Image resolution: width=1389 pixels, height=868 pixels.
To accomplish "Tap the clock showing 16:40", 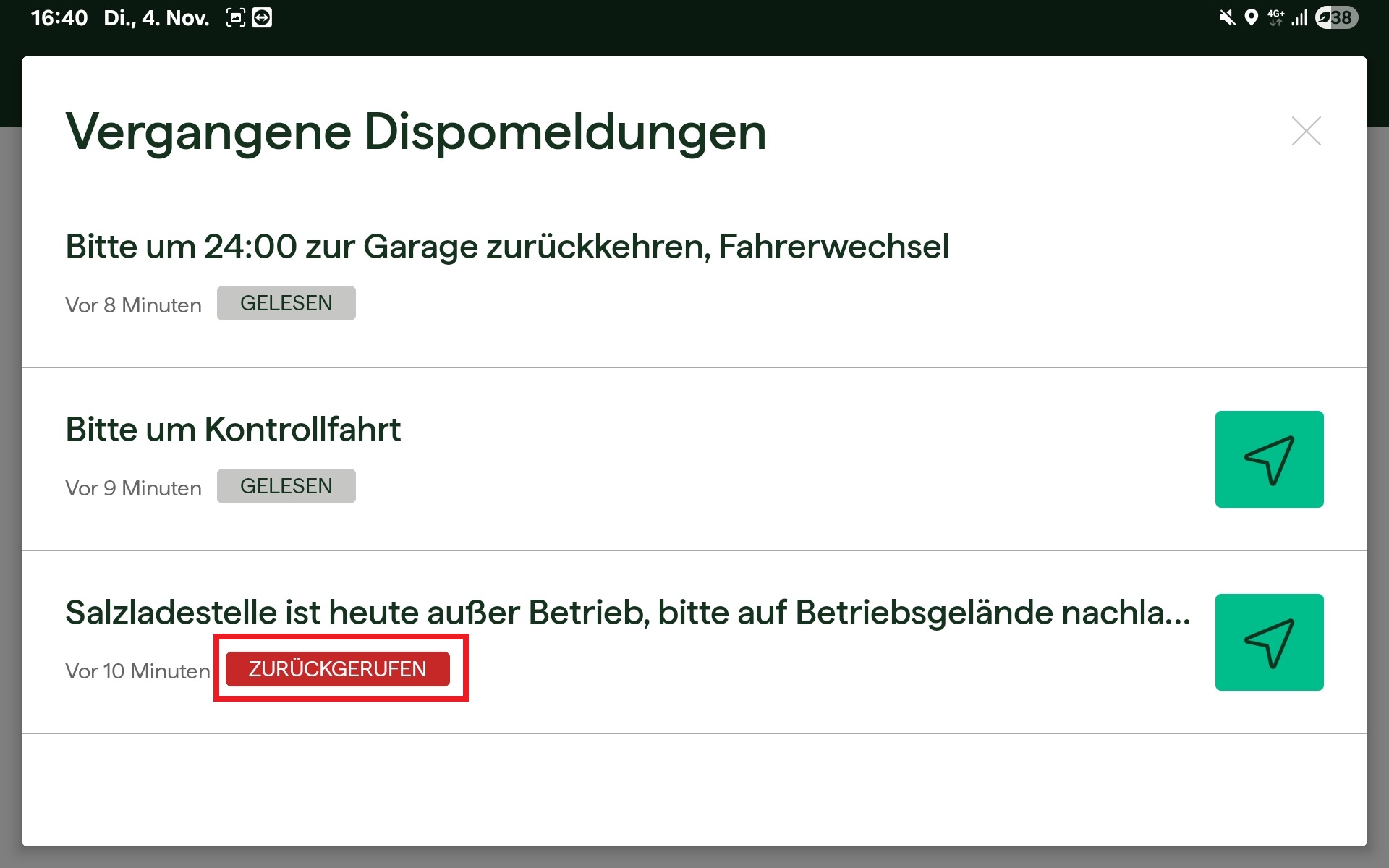I will (59, 17).
